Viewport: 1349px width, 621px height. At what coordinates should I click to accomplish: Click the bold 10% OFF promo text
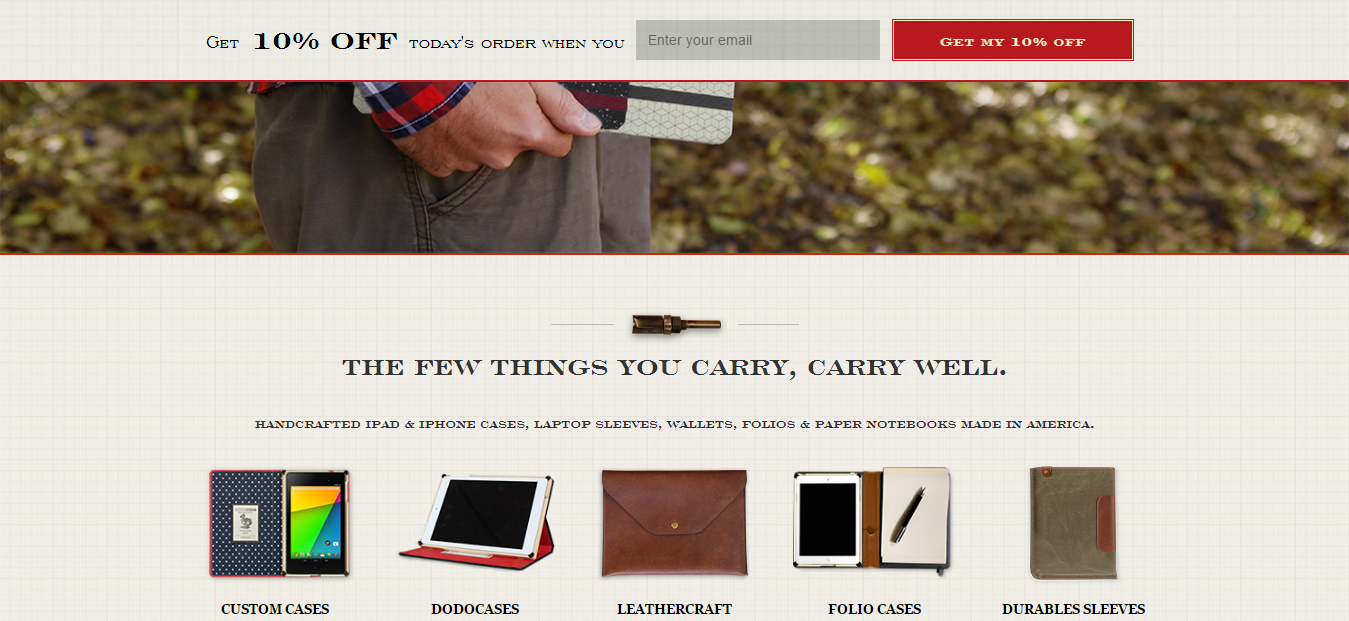(x=325, y=41)
